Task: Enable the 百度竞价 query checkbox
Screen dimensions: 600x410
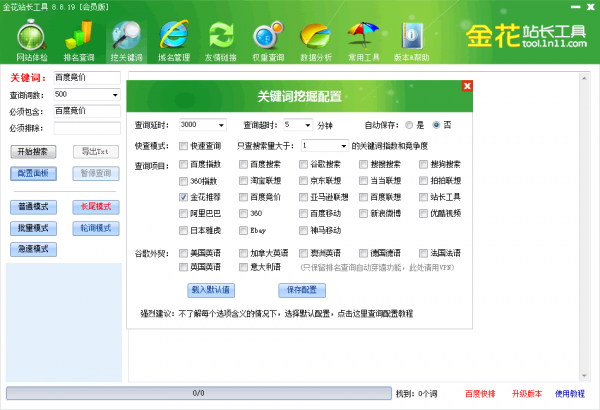Action: click(x=243, y=197)
